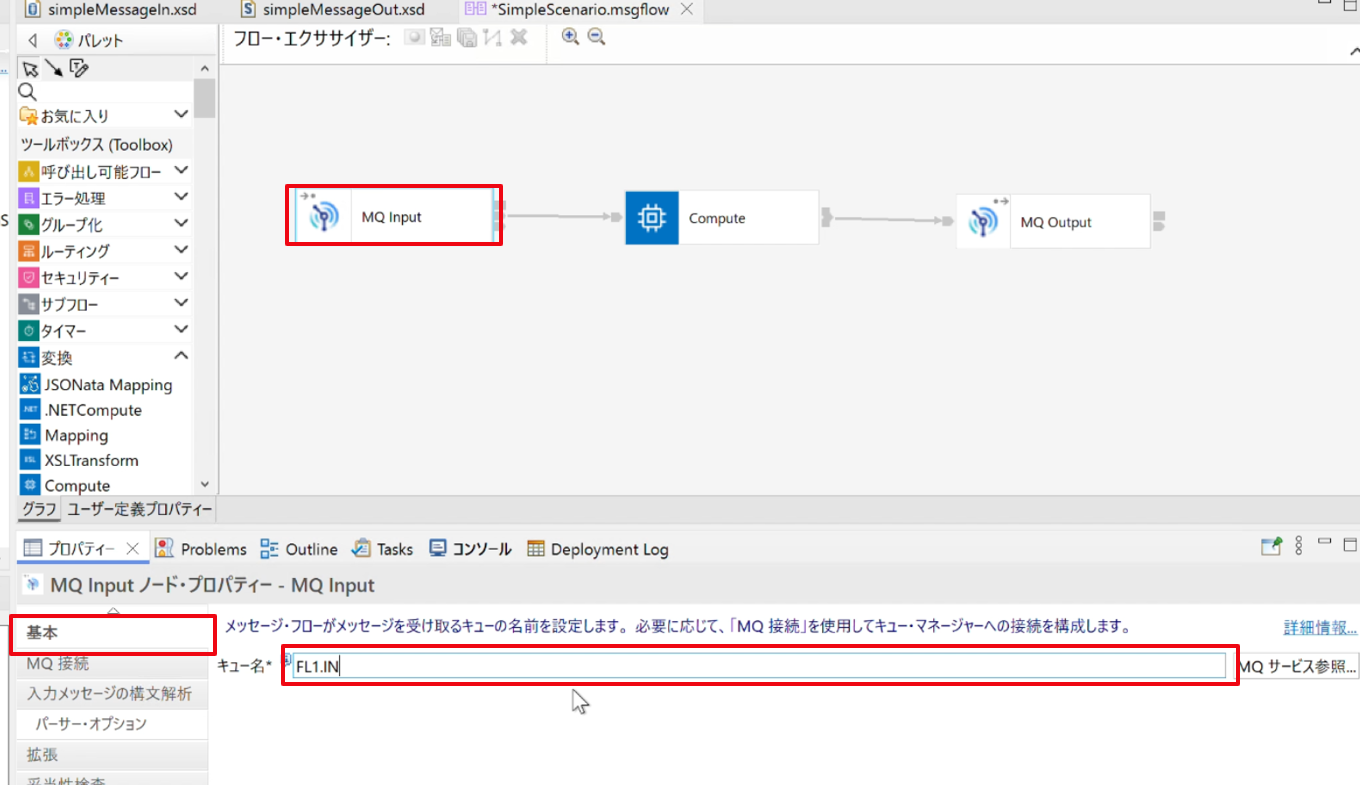Click the MQ サービス参照 button

tap(1297, 666)
